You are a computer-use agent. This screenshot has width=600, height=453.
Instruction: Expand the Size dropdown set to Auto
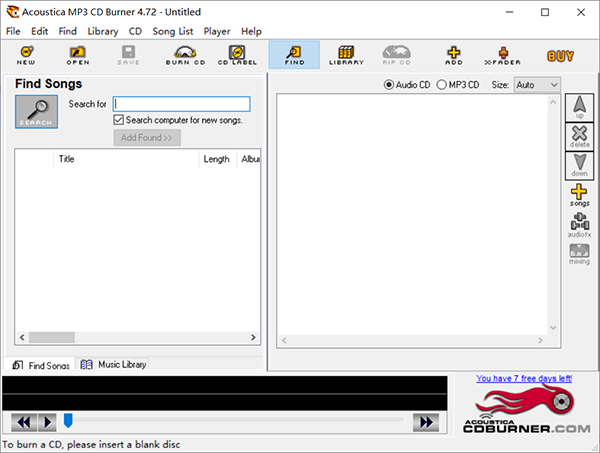click(537, 85)
